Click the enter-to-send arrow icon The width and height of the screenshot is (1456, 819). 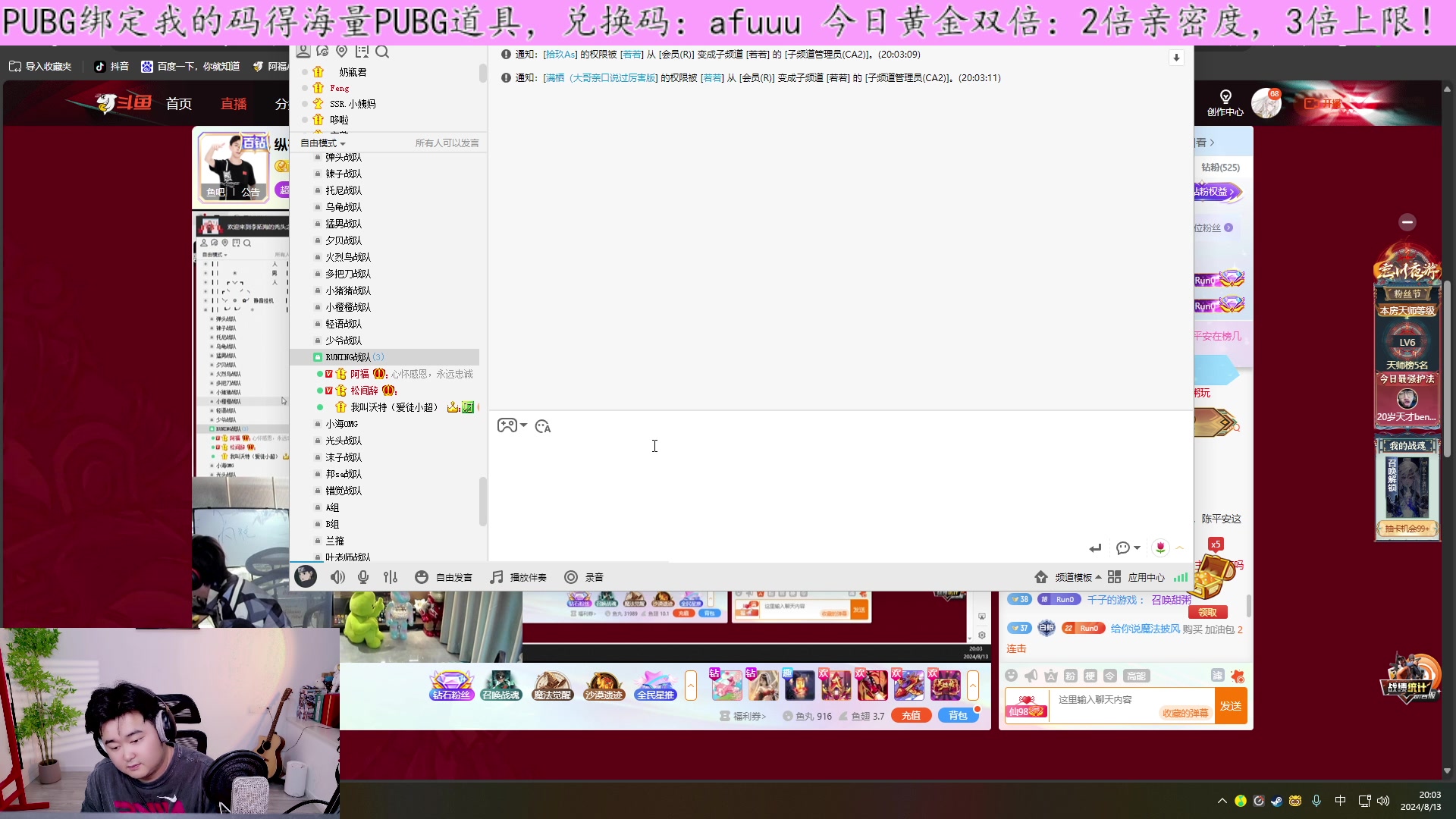1095,548
